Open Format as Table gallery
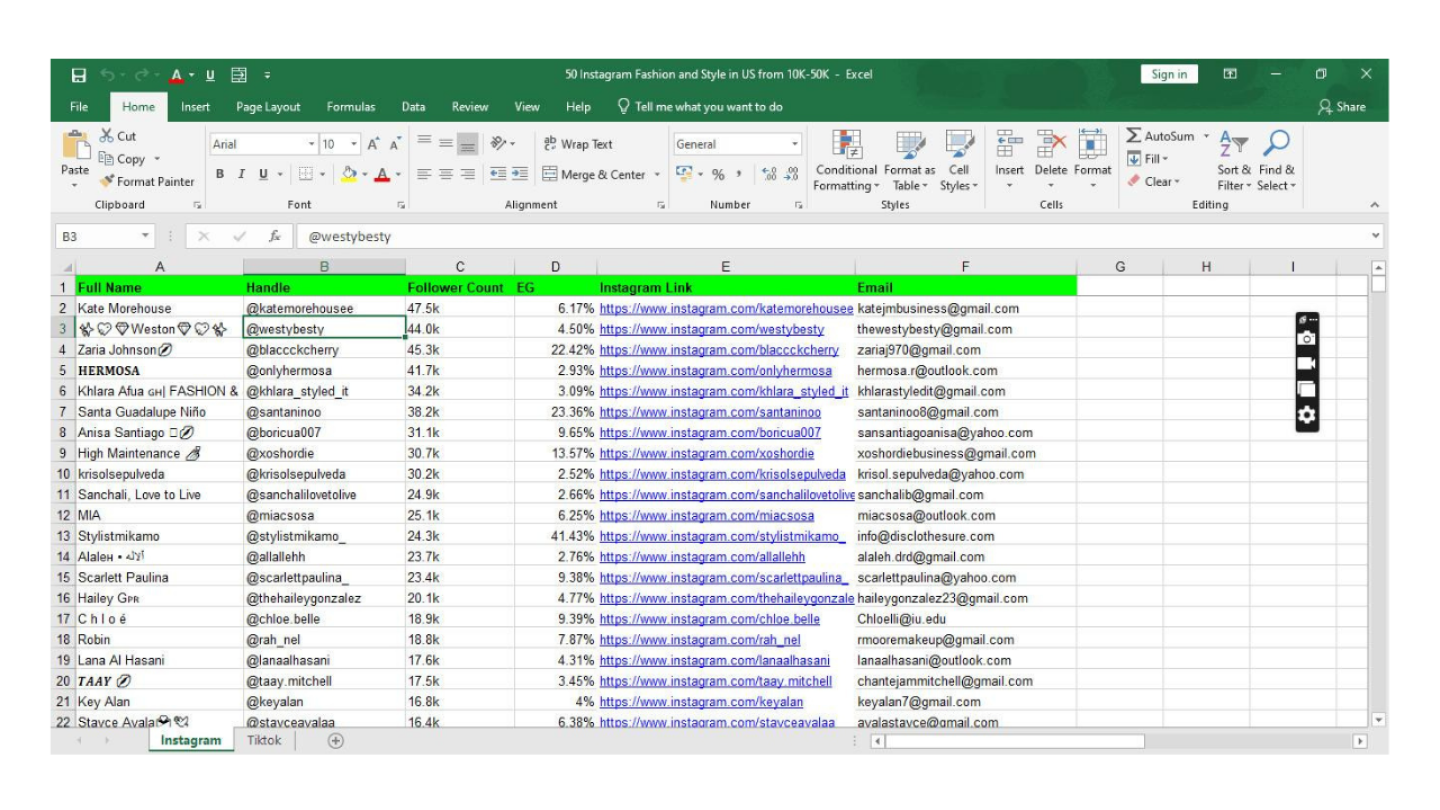 pyautogui.click(x=909, y=160)
